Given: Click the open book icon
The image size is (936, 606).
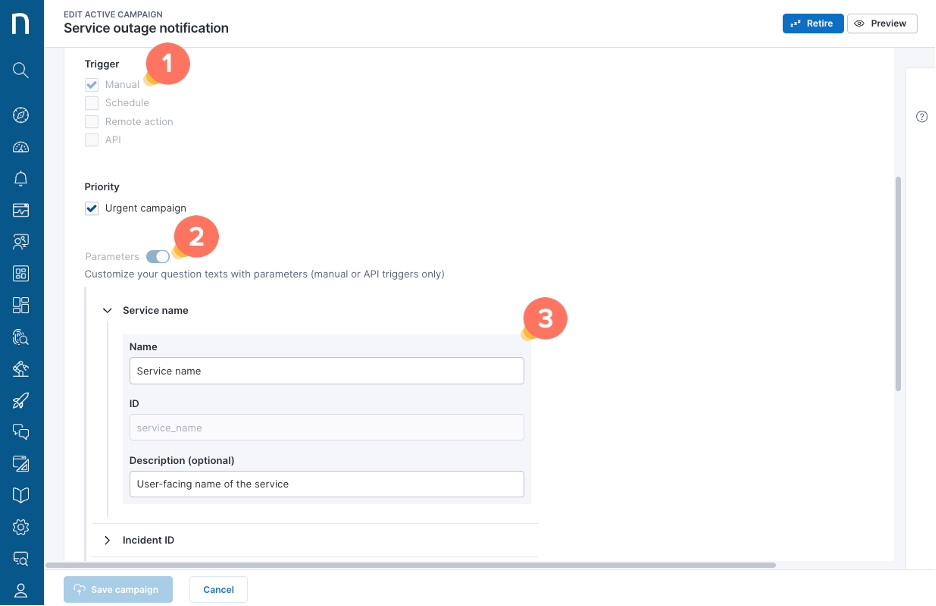Looking at the screenshot, I should click(x=21, y=495).
